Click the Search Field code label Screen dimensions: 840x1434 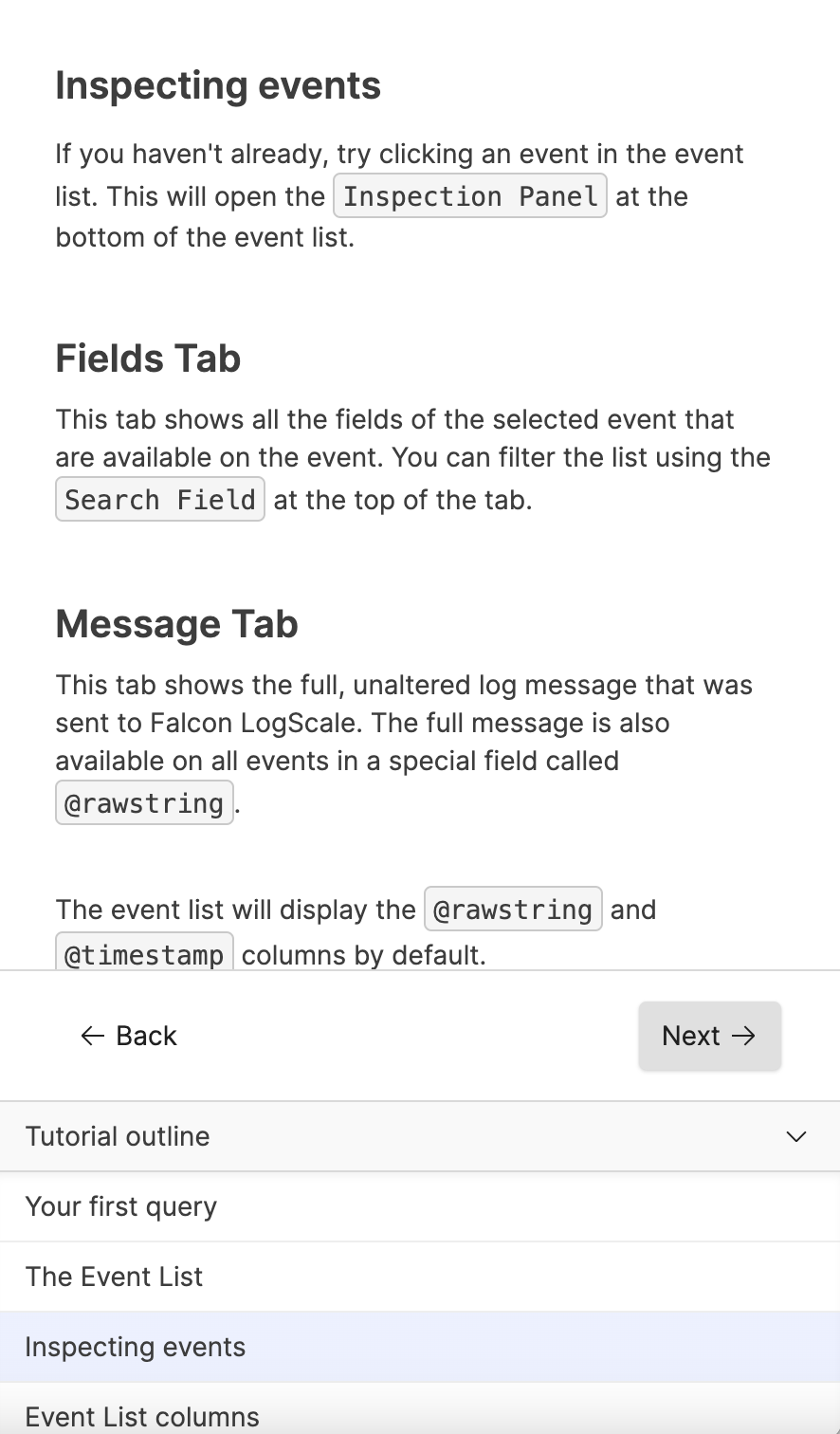[x=160, y=500]
